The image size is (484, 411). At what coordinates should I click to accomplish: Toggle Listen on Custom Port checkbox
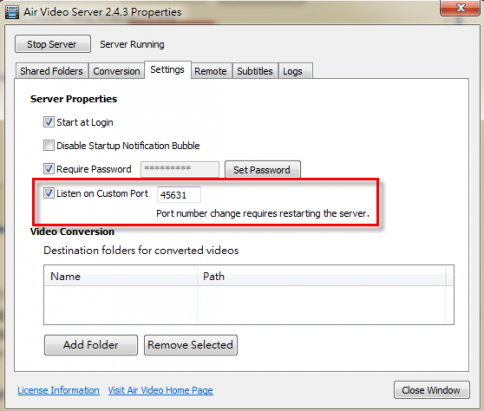(x=49, y=193)
